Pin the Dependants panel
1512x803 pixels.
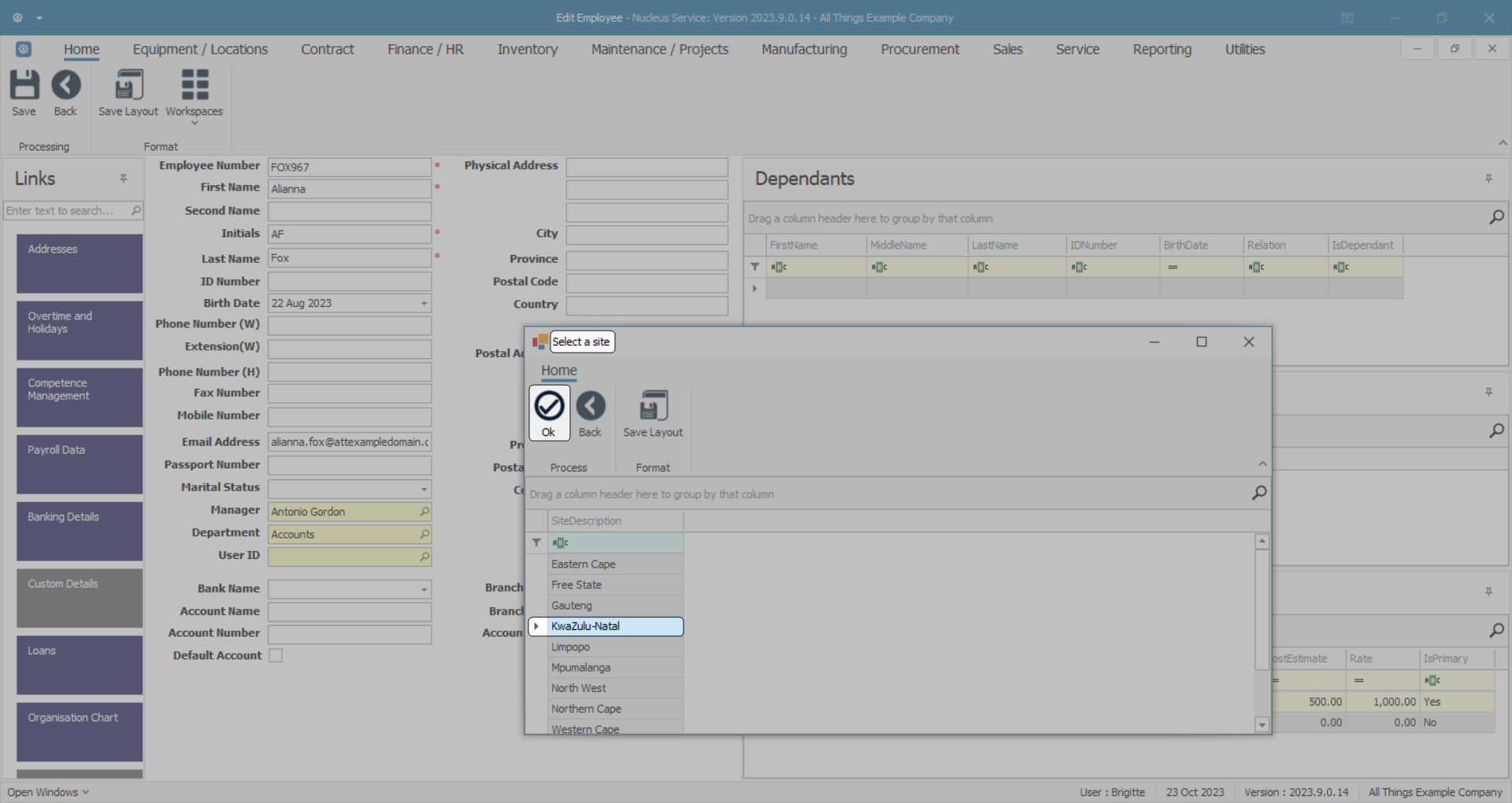[x=1488, y=179]
